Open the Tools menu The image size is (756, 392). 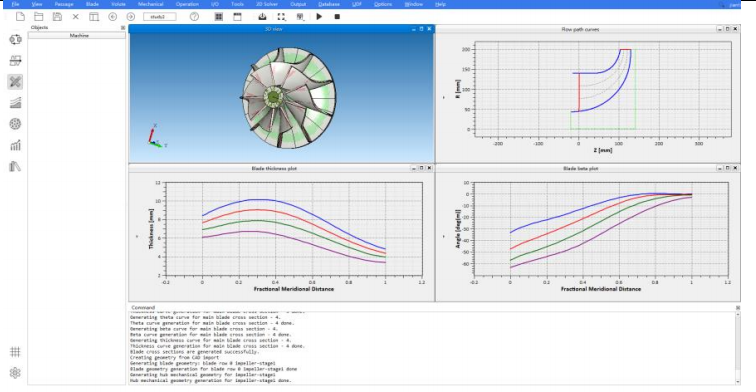(237, 4)
